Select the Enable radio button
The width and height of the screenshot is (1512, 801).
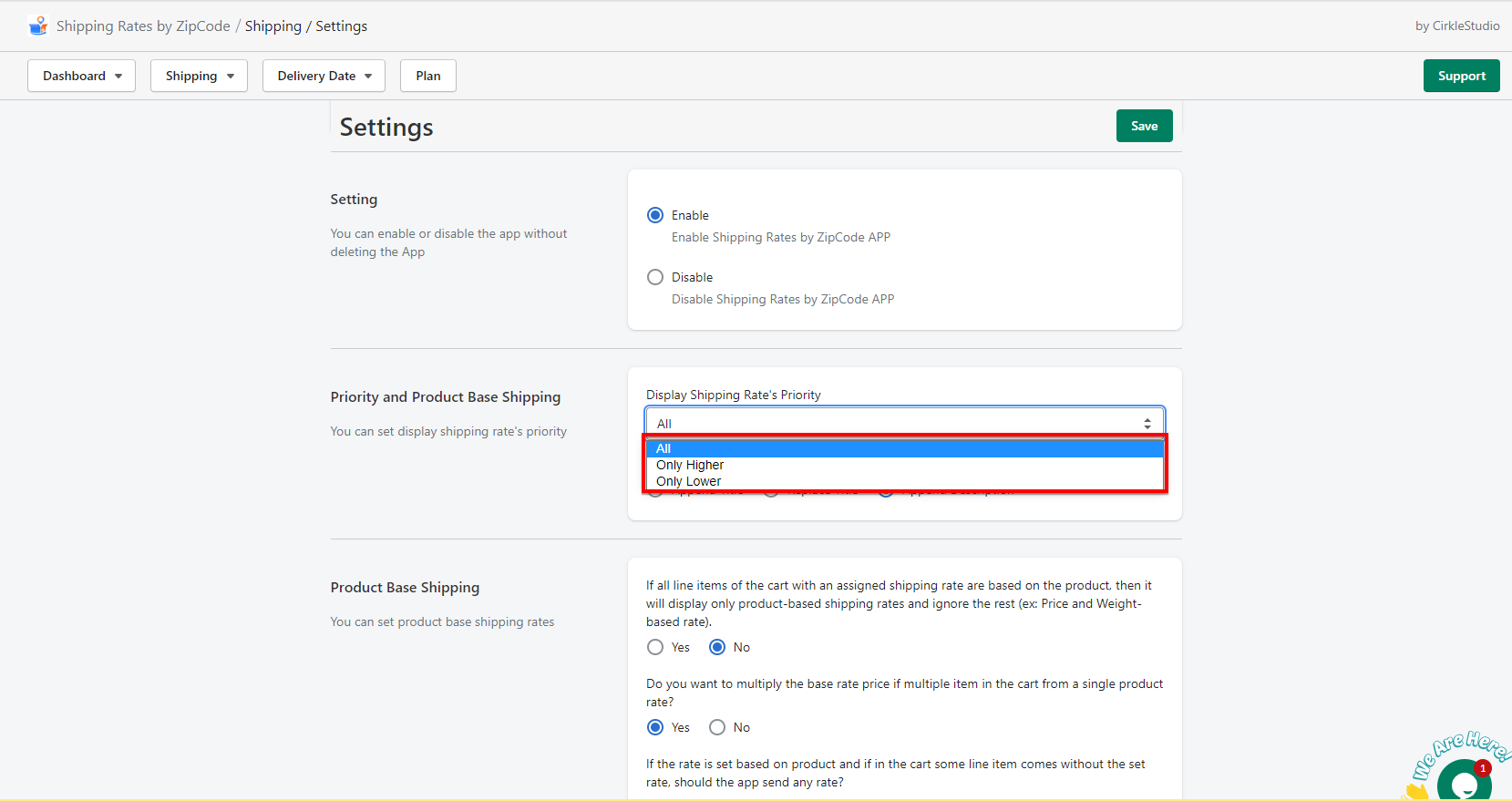pos(655,215)
